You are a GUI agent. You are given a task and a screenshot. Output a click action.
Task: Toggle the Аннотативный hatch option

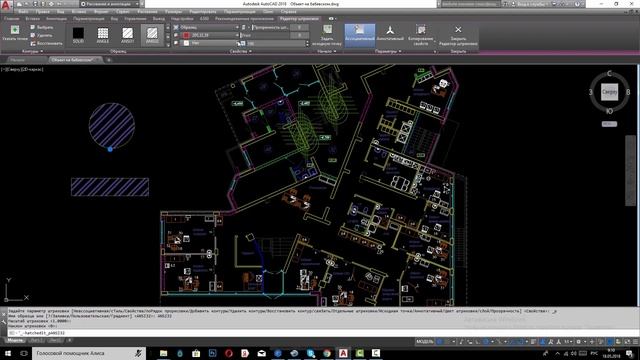[x=390, y=35]
